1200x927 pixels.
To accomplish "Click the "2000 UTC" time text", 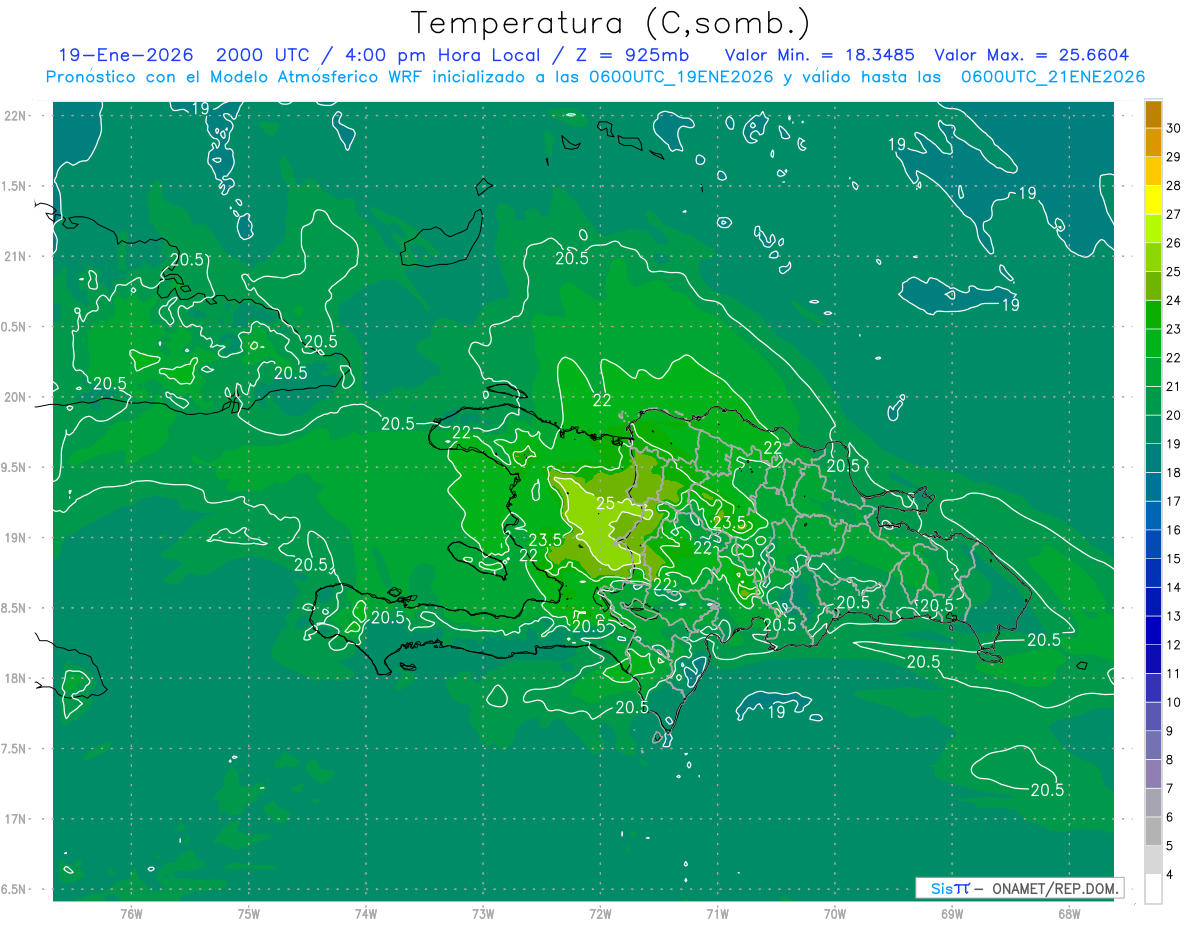I will point(265,55).
